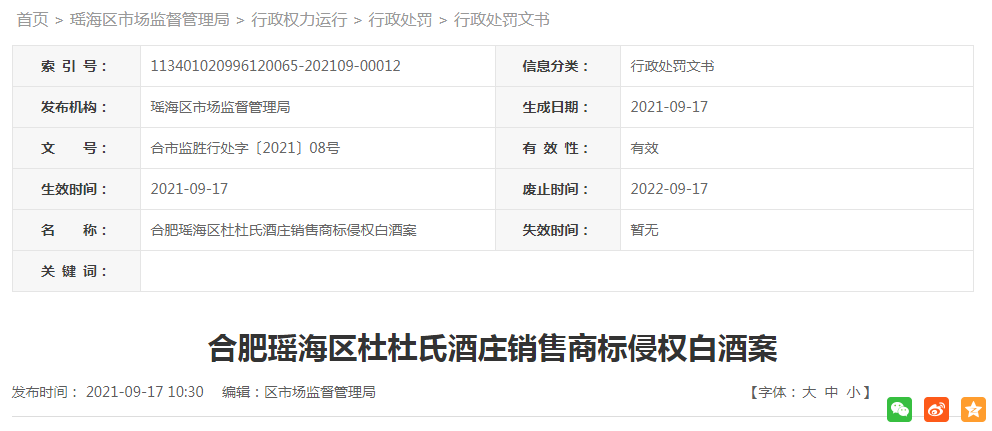Open the 行政处罚 breadcrumb link
This screenshot has width=992, height=431.
point(400,20)
